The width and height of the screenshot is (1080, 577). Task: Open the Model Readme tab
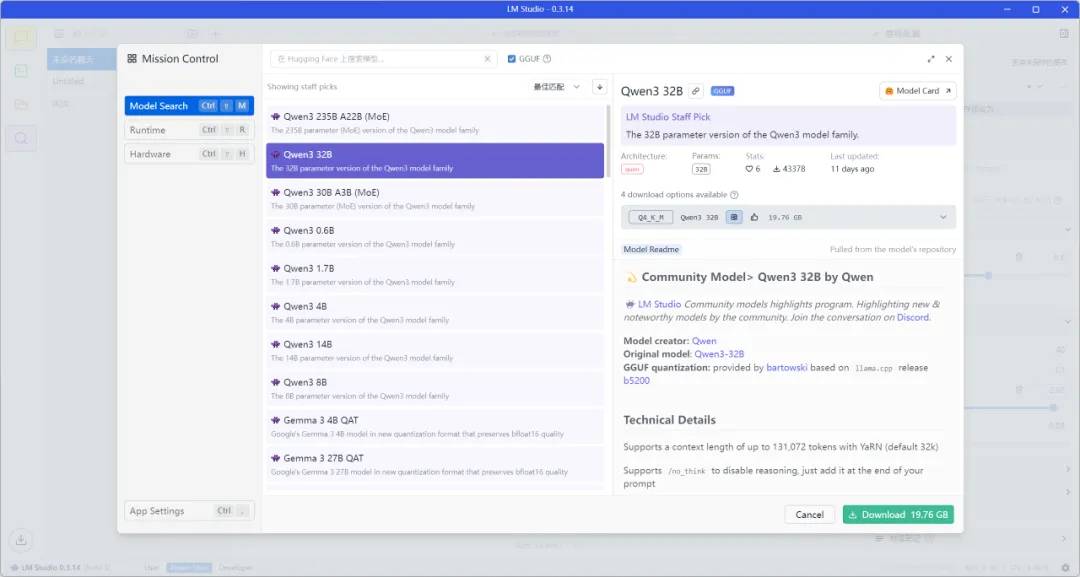point(651,250)
